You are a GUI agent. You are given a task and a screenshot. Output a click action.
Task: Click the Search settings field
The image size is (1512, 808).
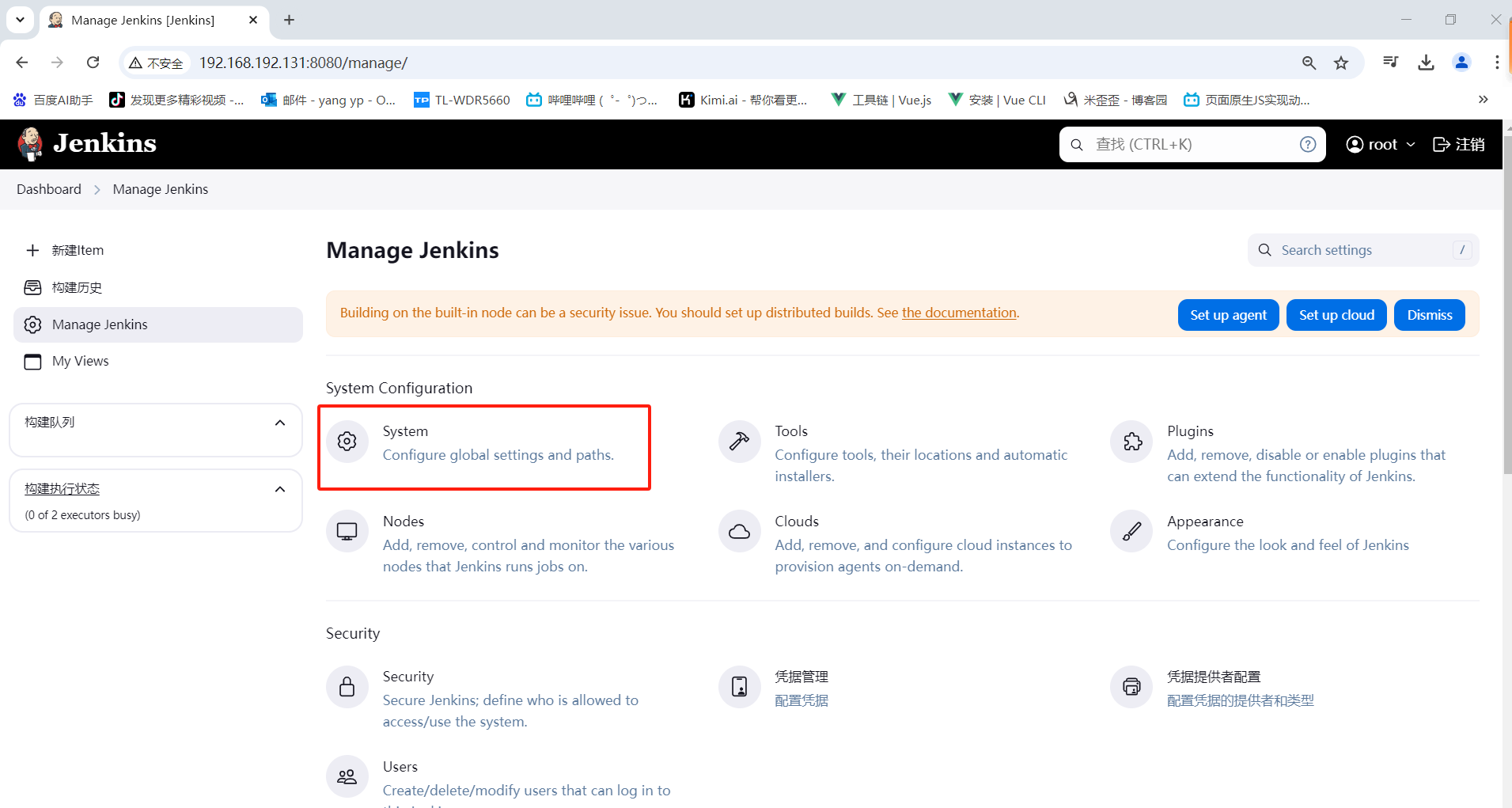pyautogui.click(x=1362, y=250)
